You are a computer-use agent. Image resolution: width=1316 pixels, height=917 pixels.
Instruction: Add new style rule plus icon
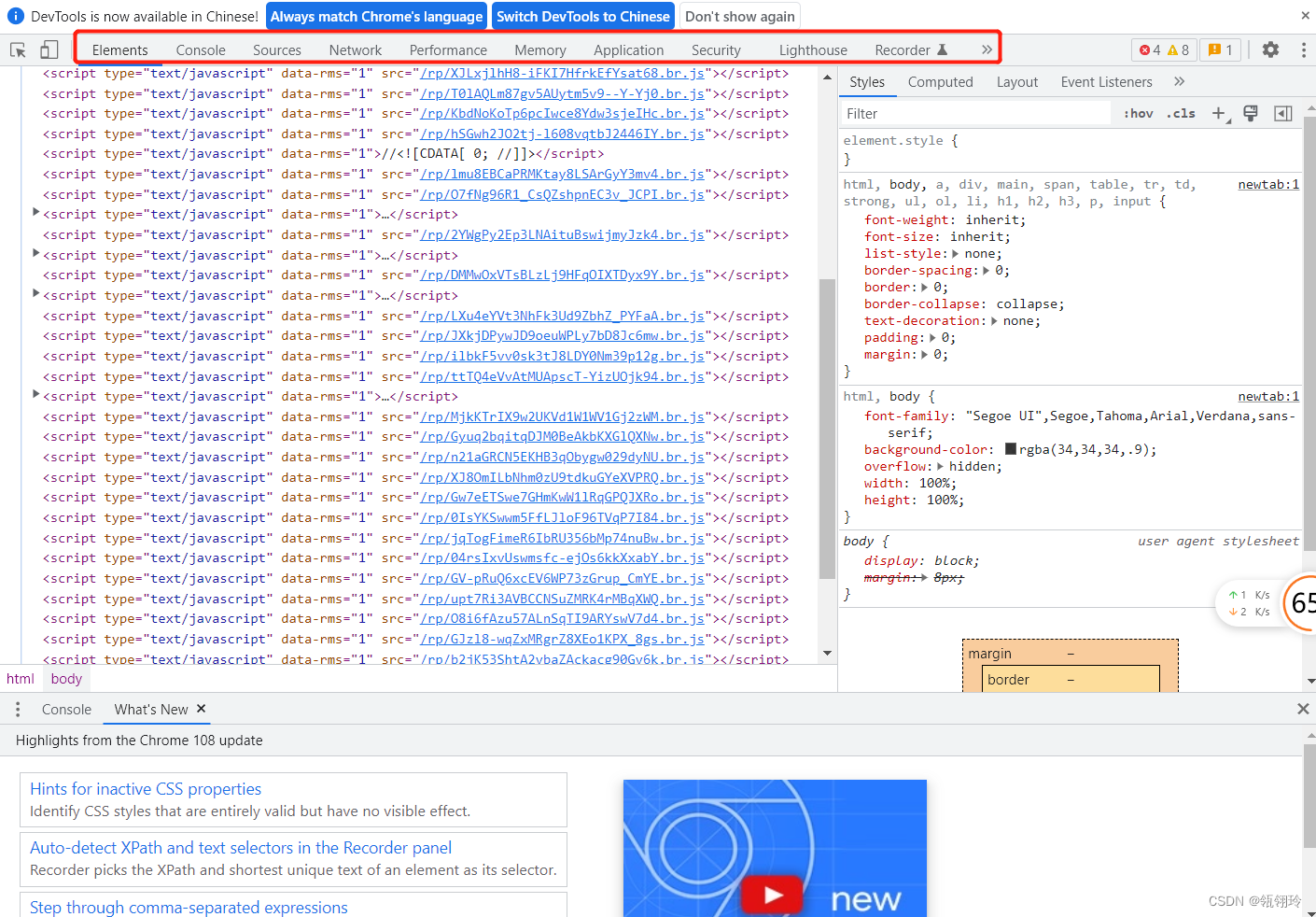point(1219,114)
